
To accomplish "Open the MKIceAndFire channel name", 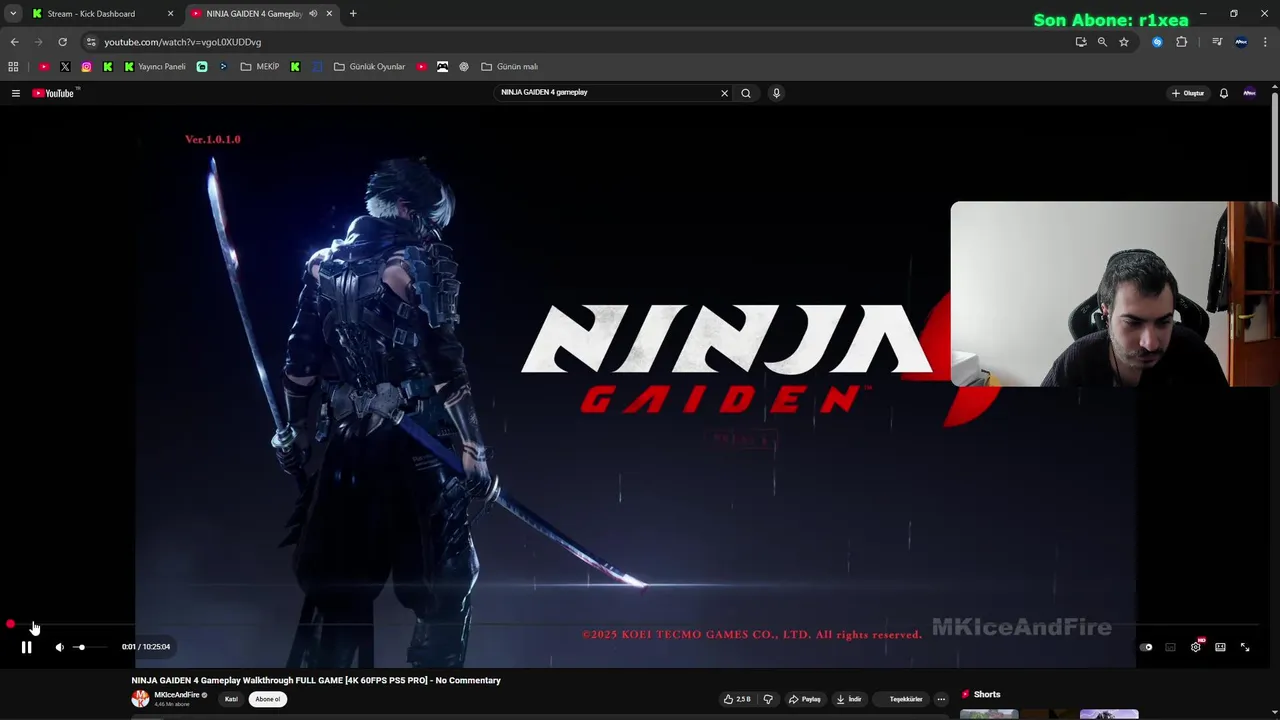I will [x=177, y=695].
